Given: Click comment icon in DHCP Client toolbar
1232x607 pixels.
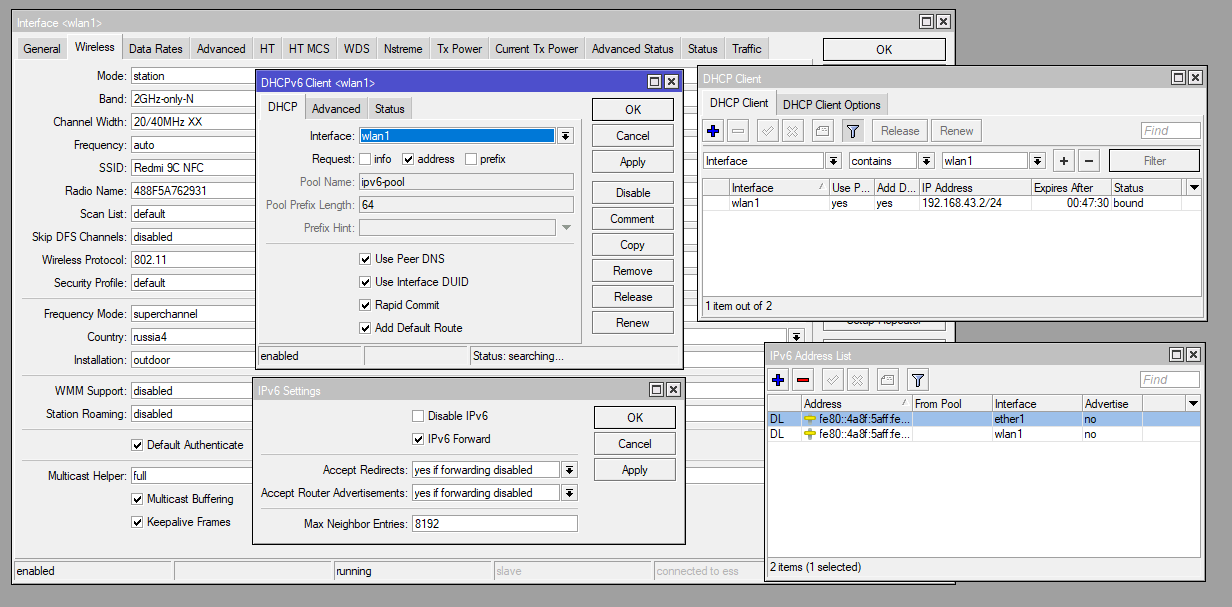Looking at the screenshot, I should (x=822, y=131).
